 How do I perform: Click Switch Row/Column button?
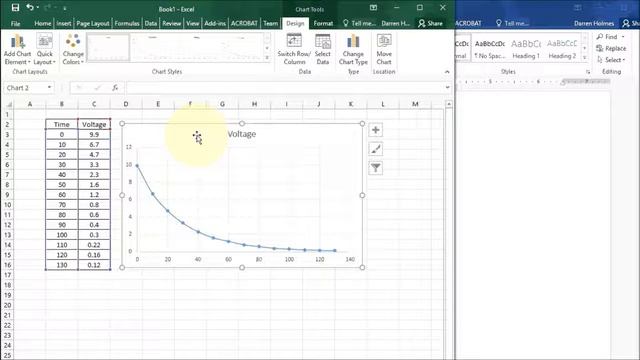(x=294, y=49)
